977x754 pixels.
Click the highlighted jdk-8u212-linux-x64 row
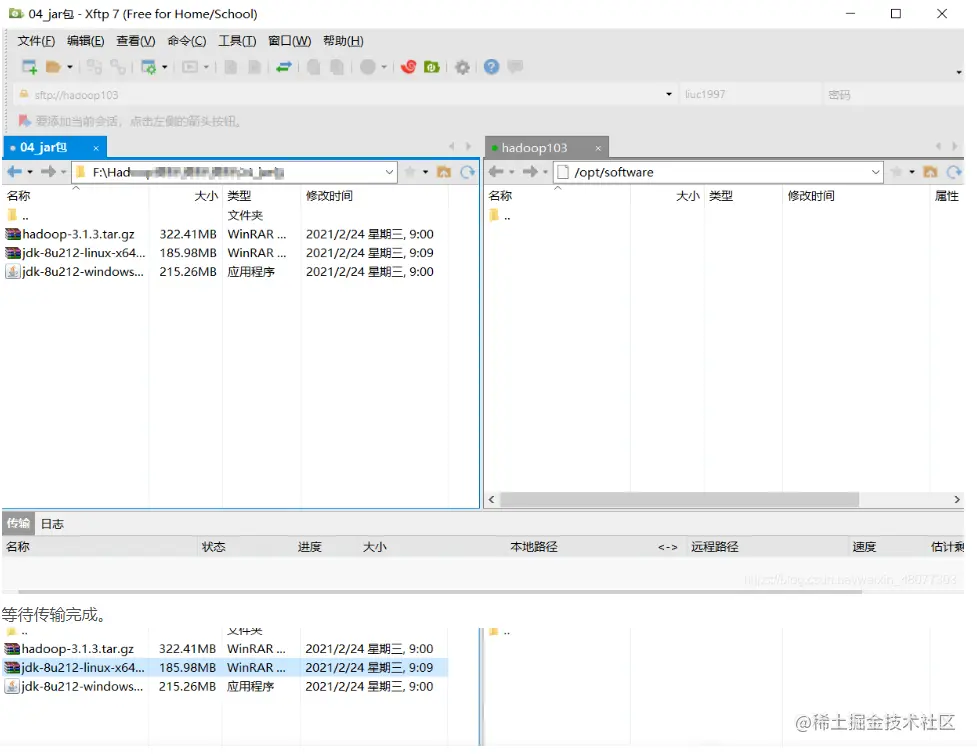click(x=225, y=668)
